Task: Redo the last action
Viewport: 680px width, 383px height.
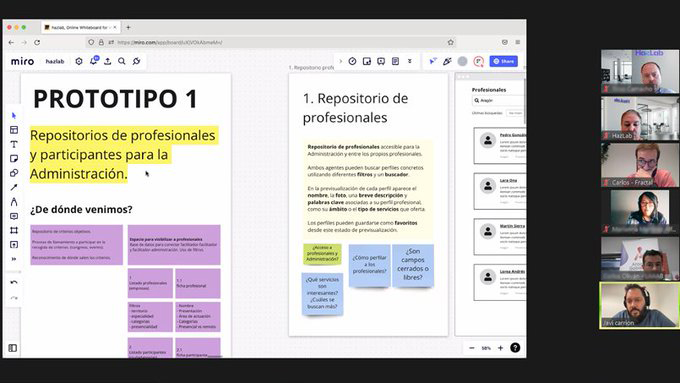Action: click(x=14, y=298)
